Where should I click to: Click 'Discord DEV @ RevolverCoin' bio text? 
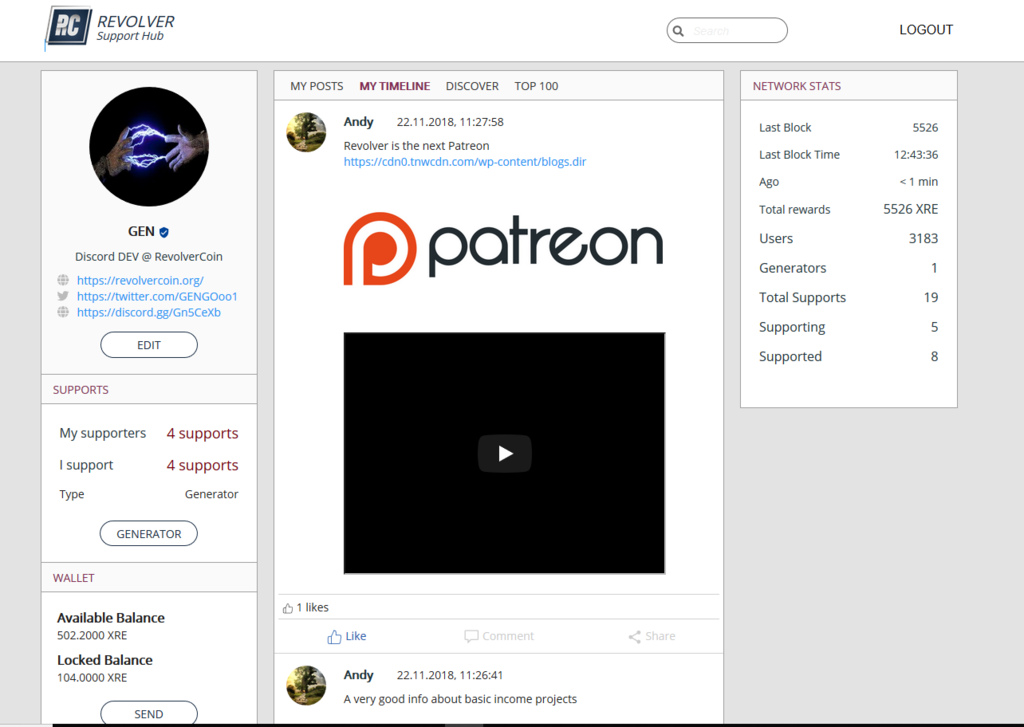(x=149, y=257)
